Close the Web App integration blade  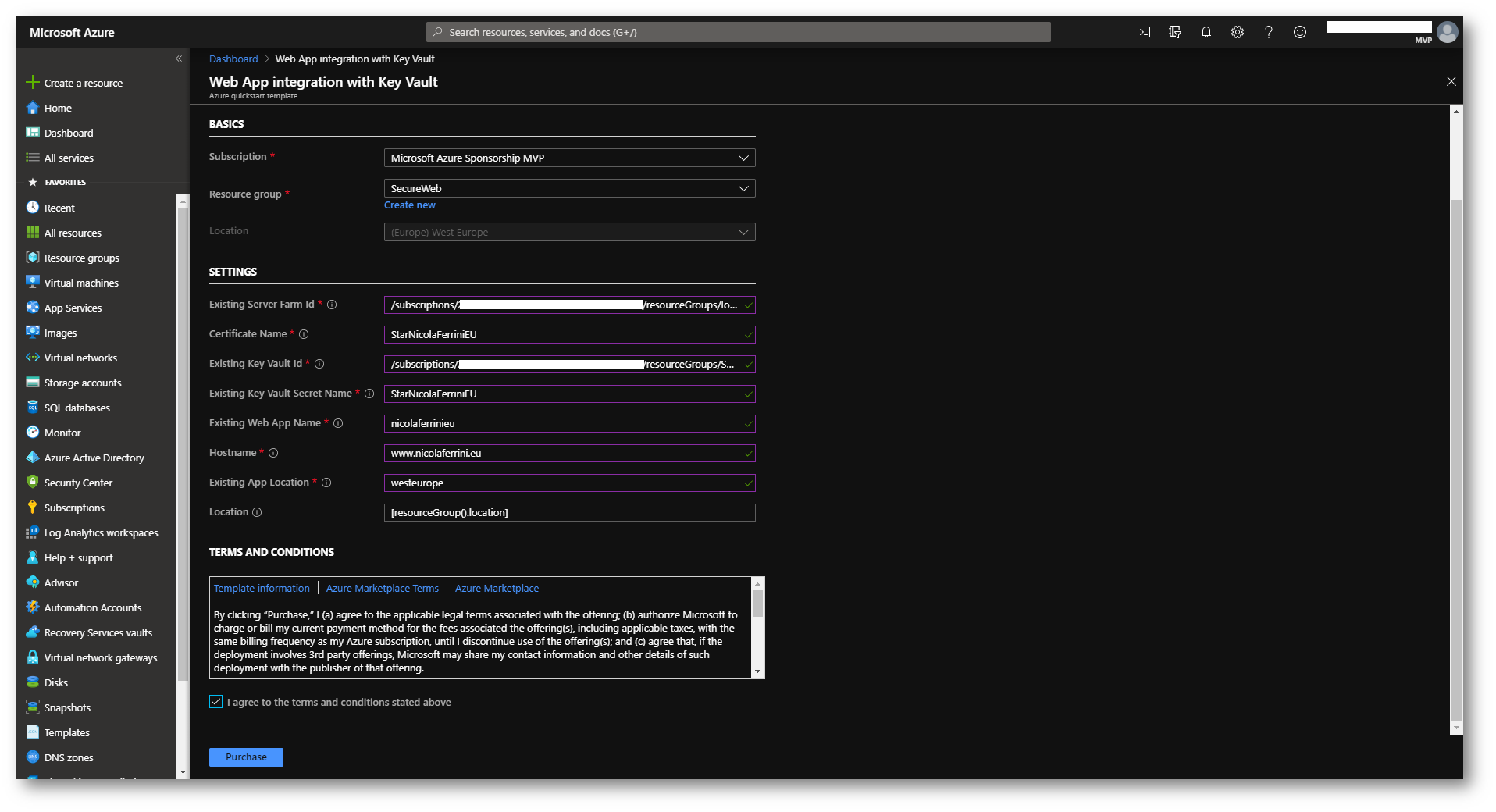coord(1451,81)
